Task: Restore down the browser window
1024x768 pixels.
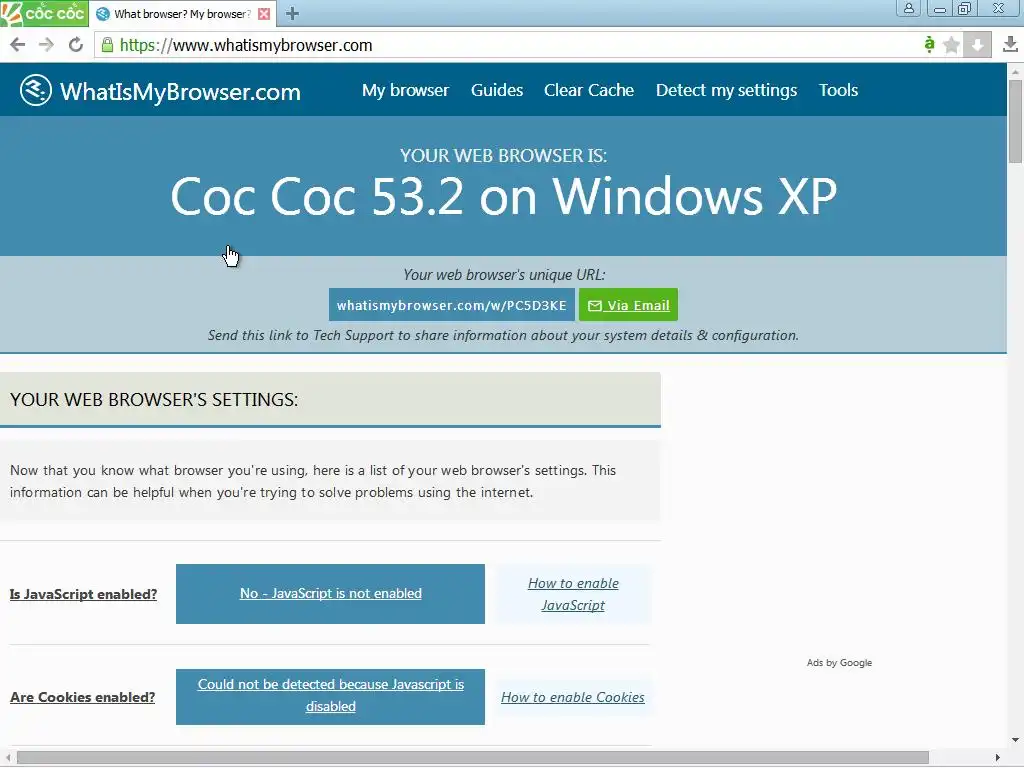Action: click(965, 8)
